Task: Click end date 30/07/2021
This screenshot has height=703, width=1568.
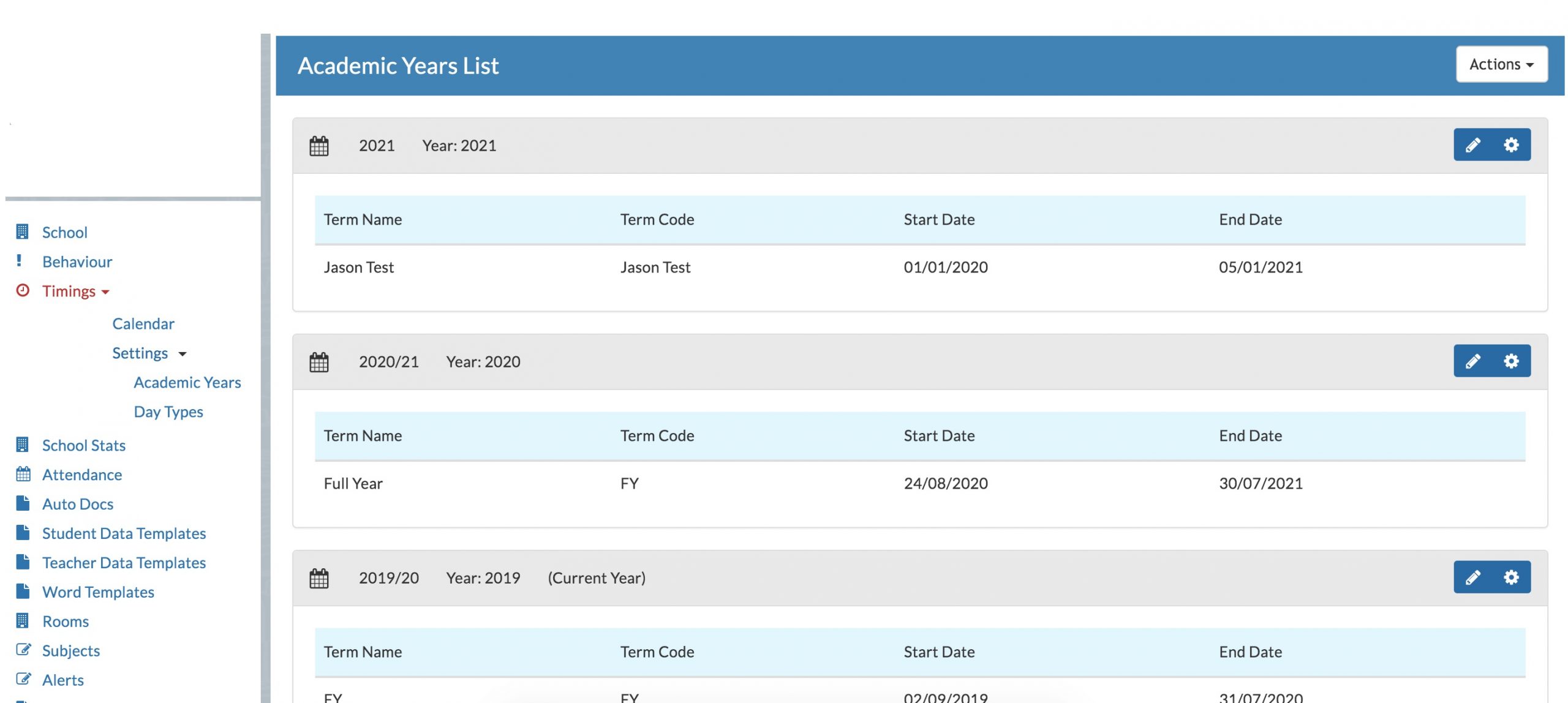Action: tap(1261, 484)
